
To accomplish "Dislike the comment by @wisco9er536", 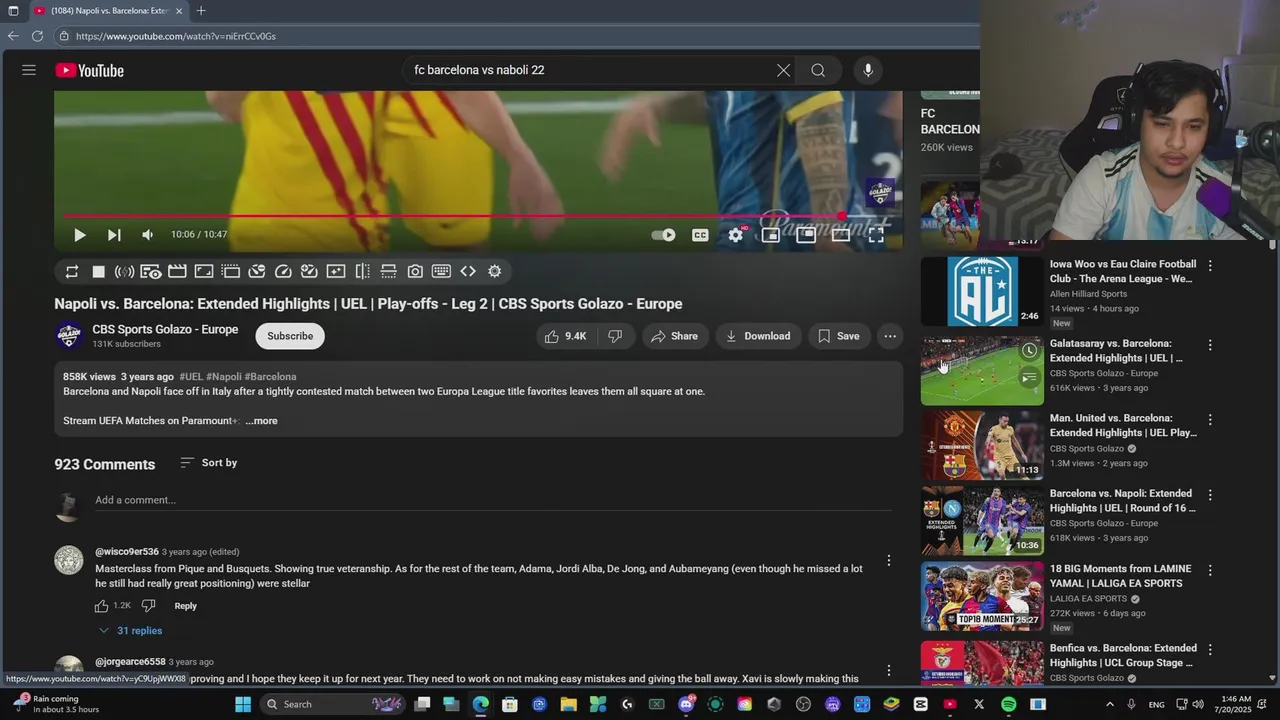I will tap(148, 606).
